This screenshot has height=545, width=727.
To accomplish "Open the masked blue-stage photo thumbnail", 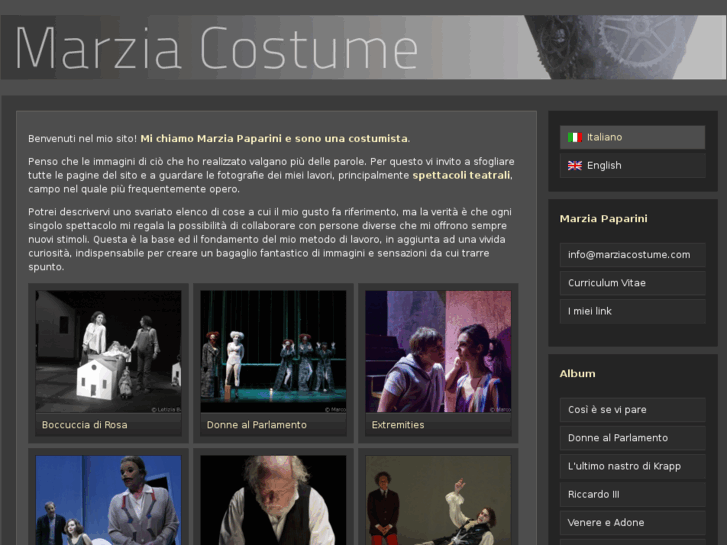I will [108, 500].
